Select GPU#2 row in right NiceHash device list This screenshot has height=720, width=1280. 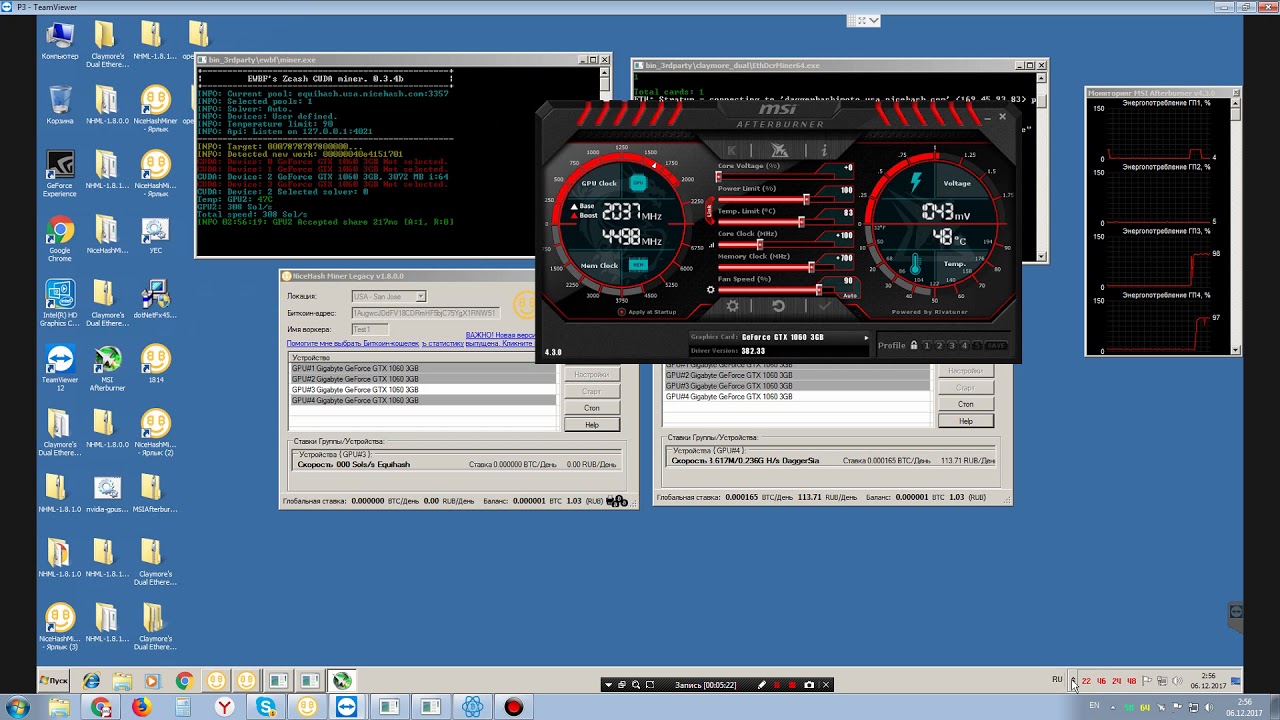tap(798, 375)
